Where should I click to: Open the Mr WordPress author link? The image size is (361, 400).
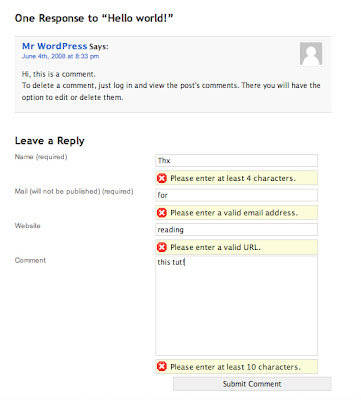click(55, 46)
